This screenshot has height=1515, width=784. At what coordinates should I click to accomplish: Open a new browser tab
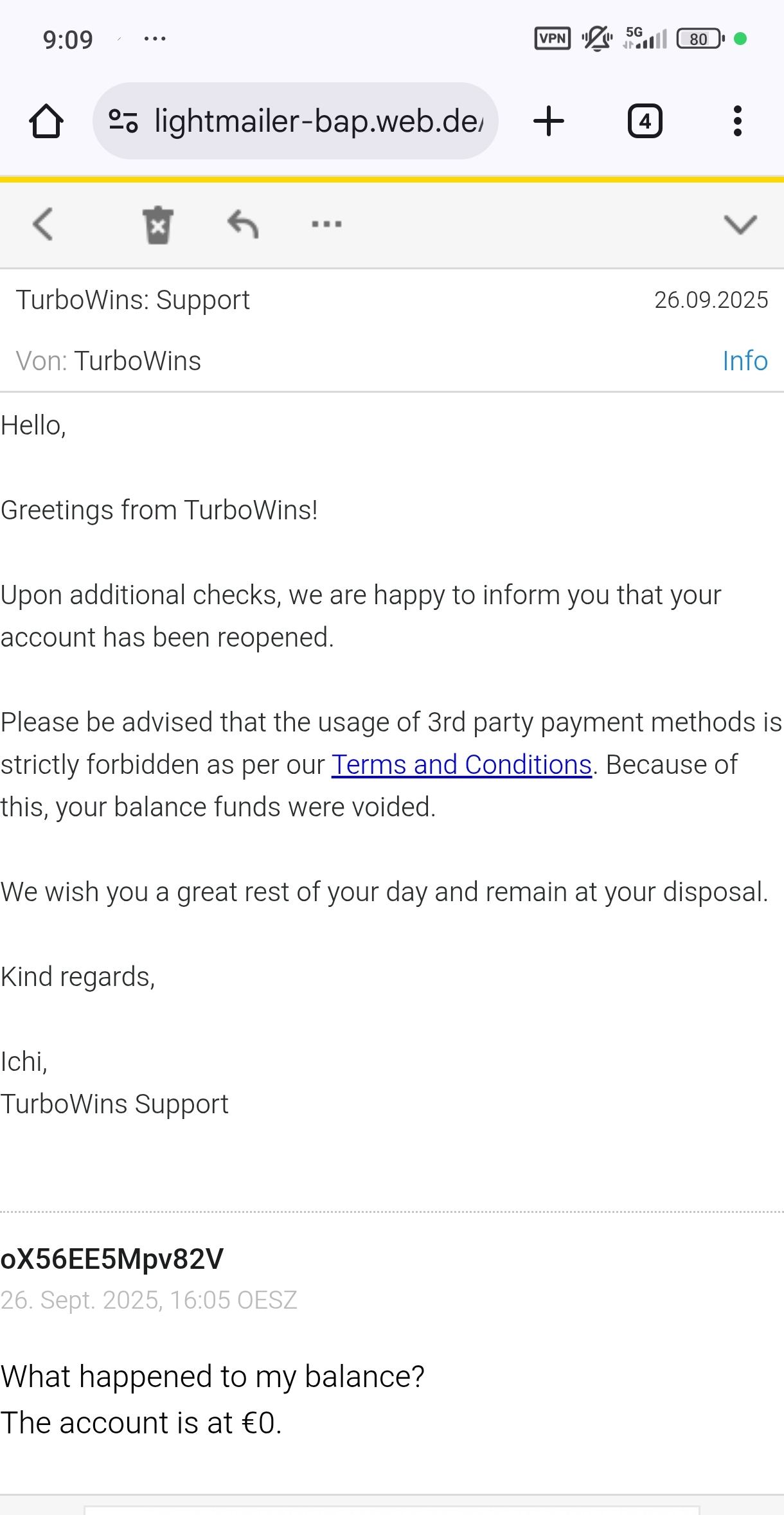(549, 121)
